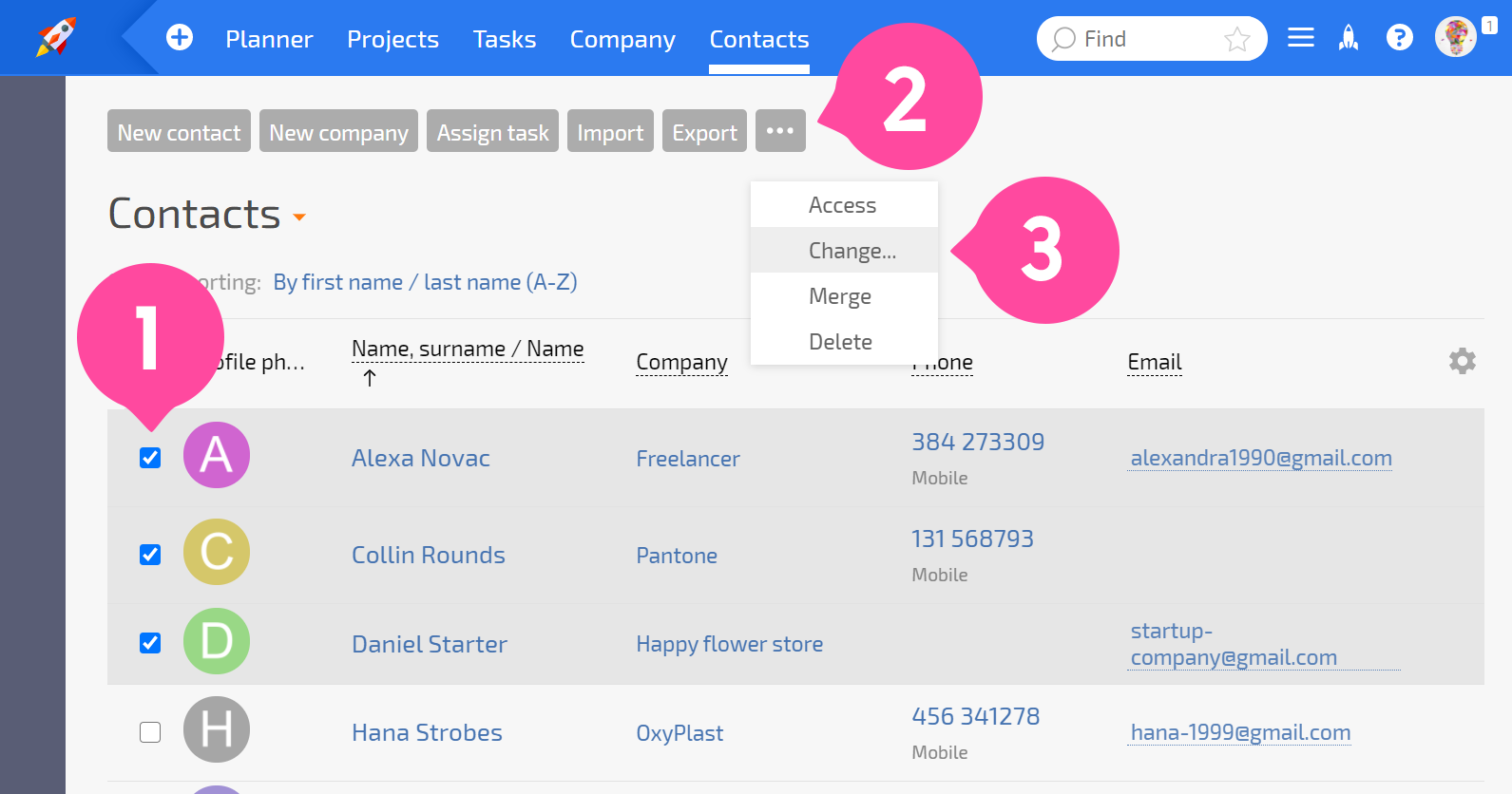Choose Access from the dropdown menu
Screen dimensions: 1512x794
point(844,205)
